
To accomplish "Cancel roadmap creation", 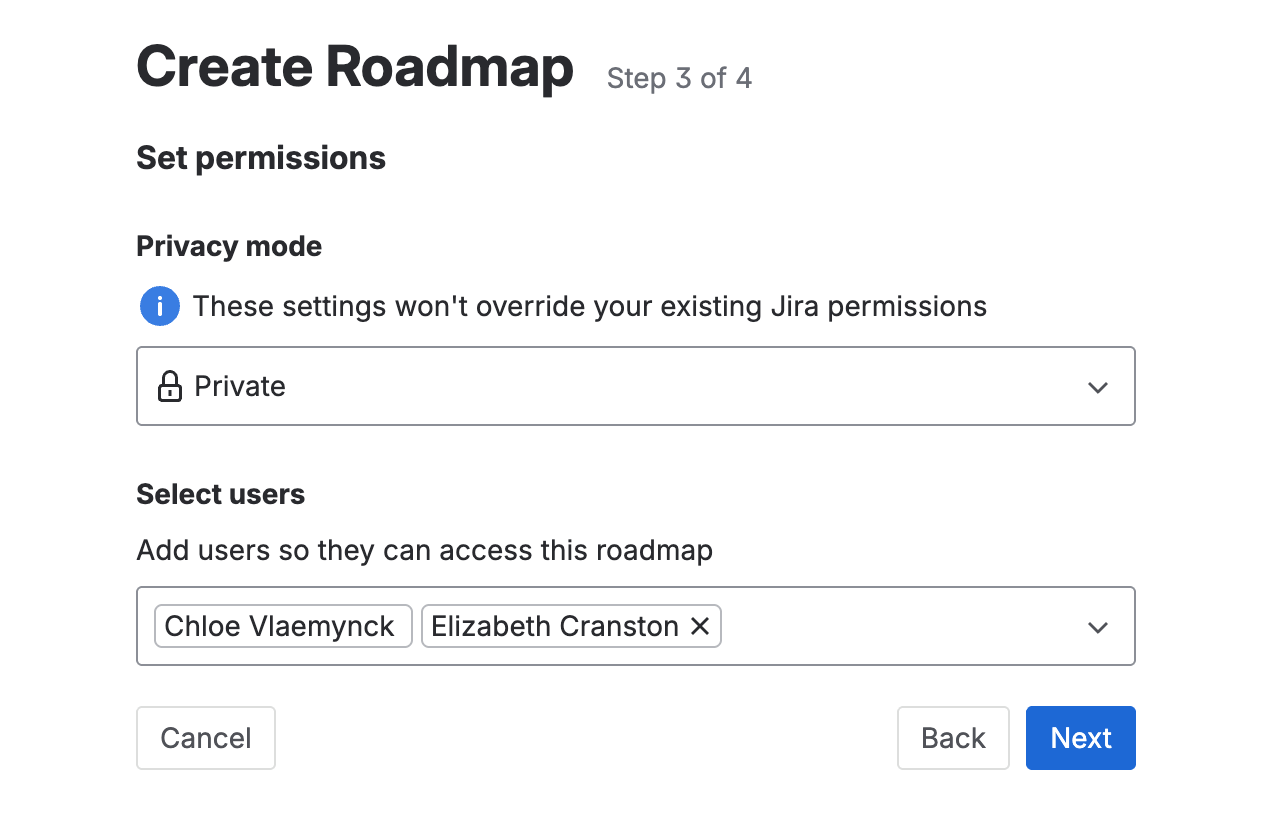I will [206, 738].
